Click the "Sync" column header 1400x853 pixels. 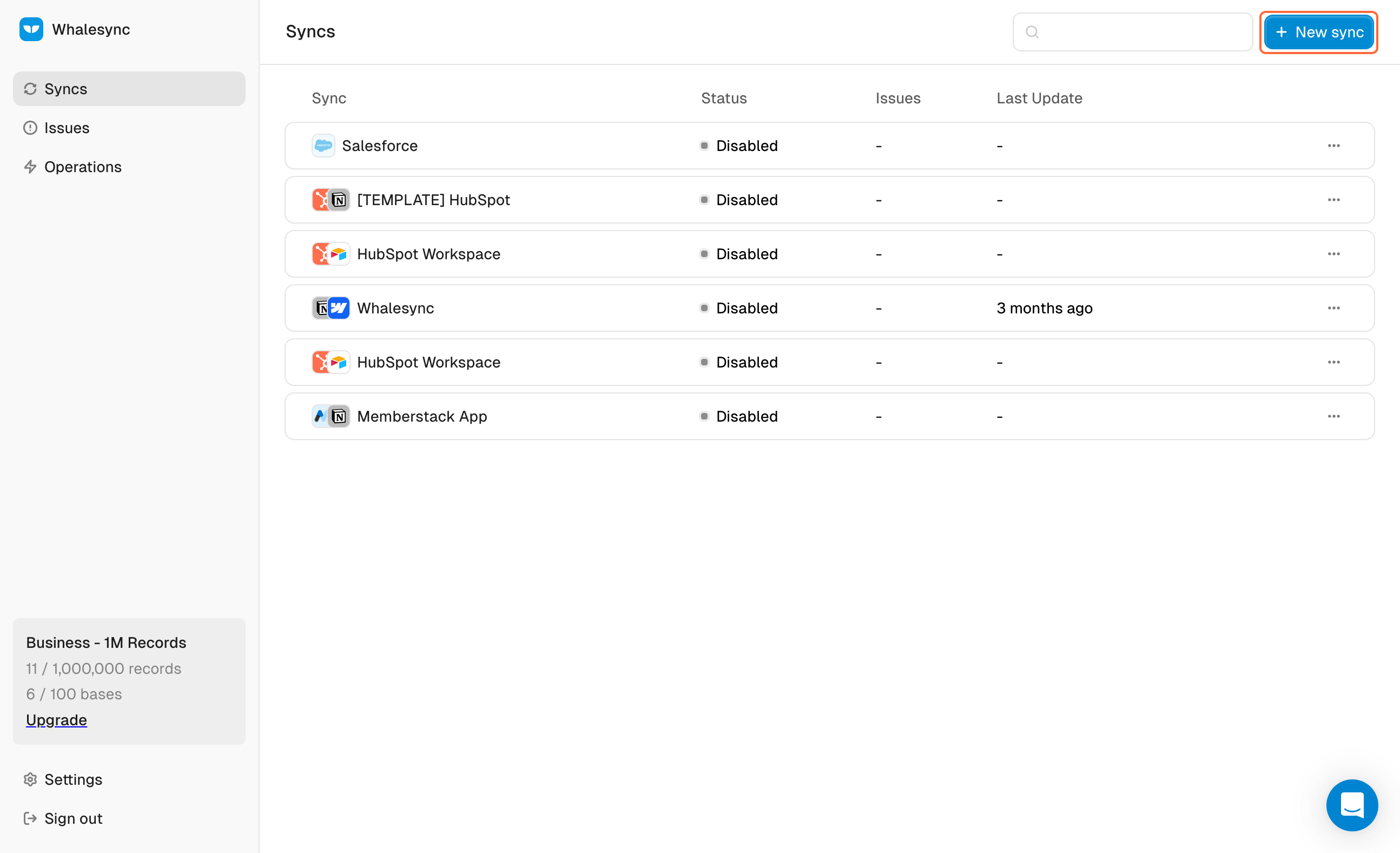pos(329,99)
